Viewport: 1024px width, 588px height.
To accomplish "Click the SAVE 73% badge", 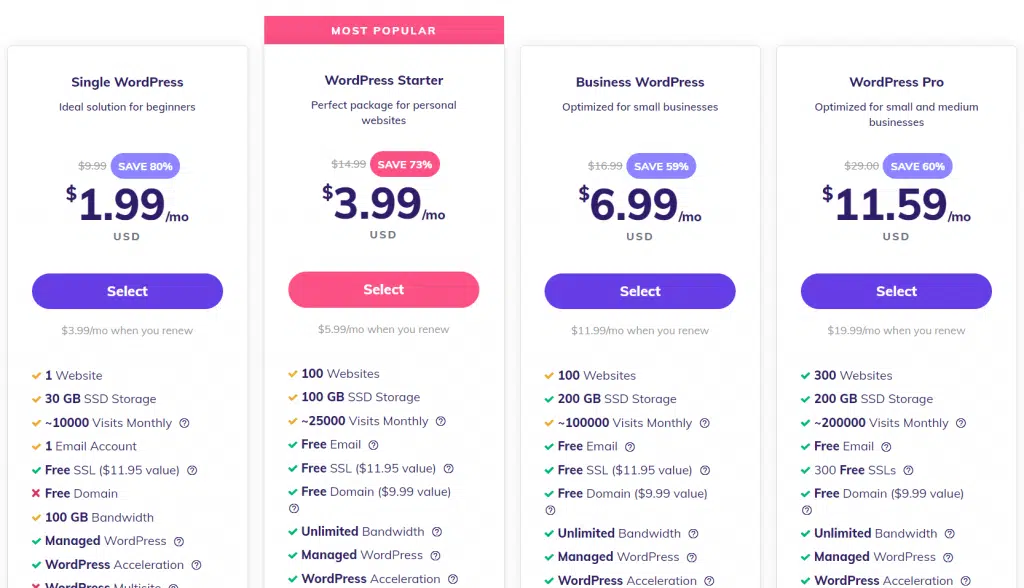I will click(405, 164).
